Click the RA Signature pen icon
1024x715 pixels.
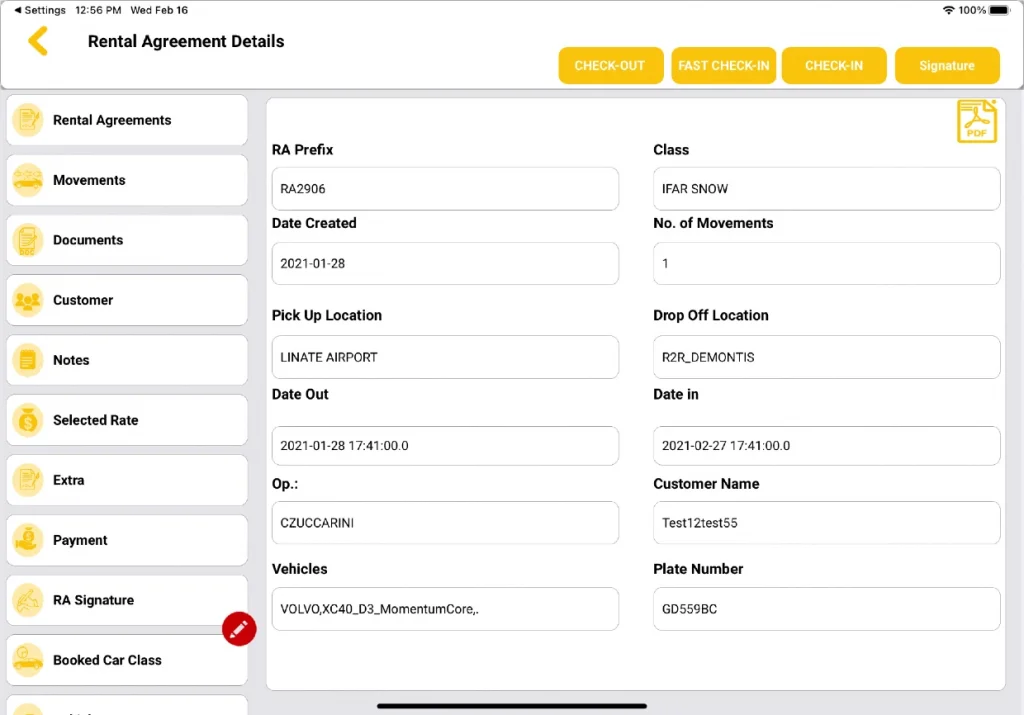click(x=27, y=600)
